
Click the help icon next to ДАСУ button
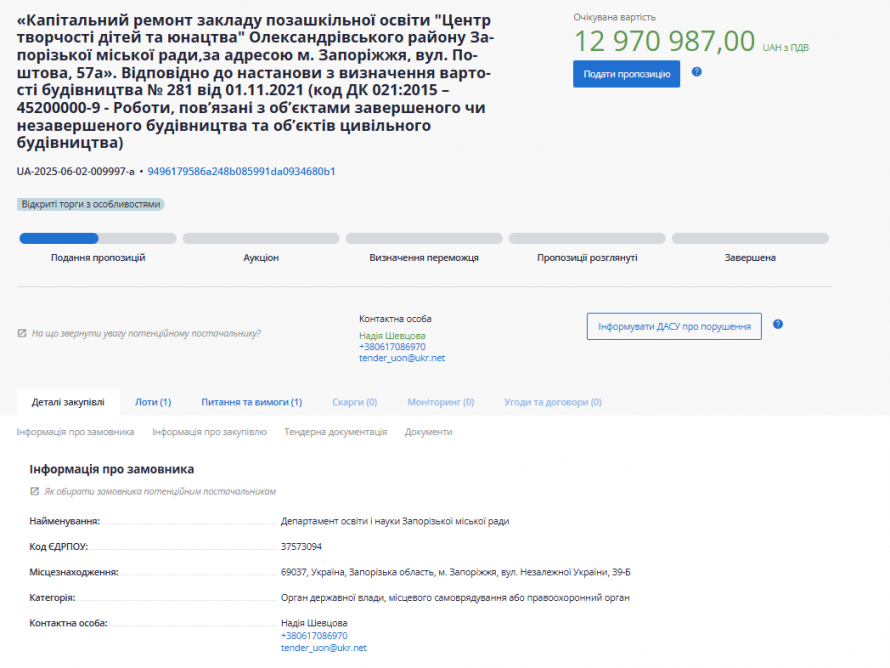click(778, 324)
